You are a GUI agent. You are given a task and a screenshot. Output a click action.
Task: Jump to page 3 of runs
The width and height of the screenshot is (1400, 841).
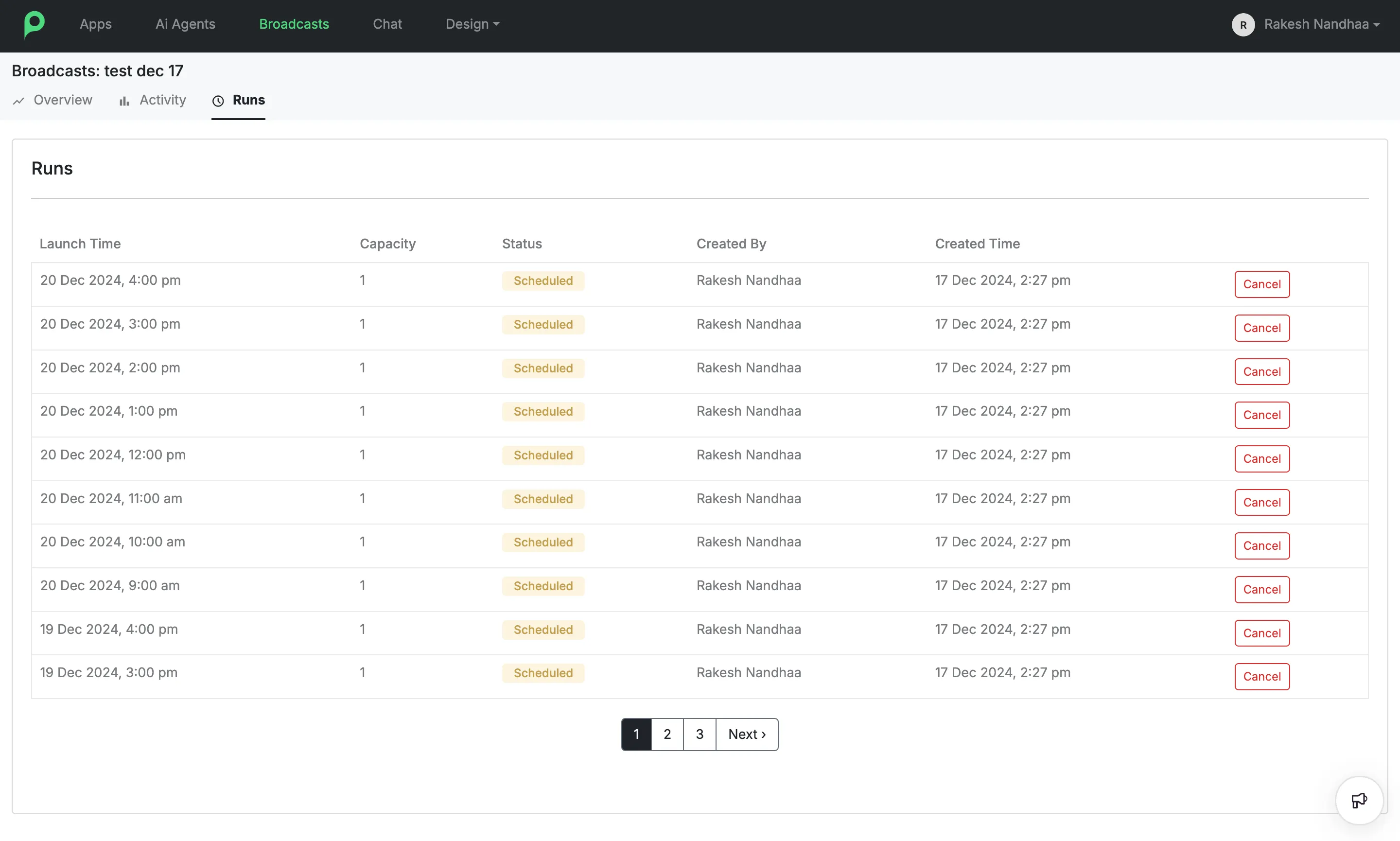coord(699,734)
